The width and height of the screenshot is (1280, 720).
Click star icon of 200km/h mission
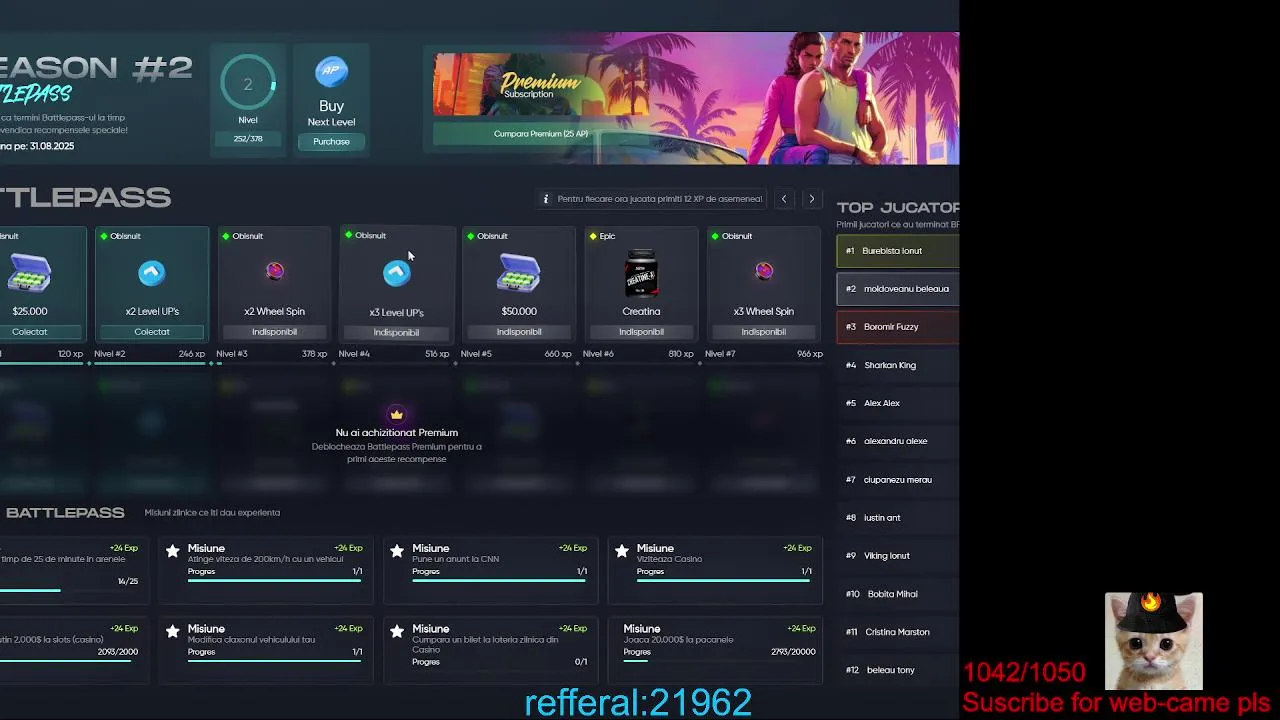(173, 551)
